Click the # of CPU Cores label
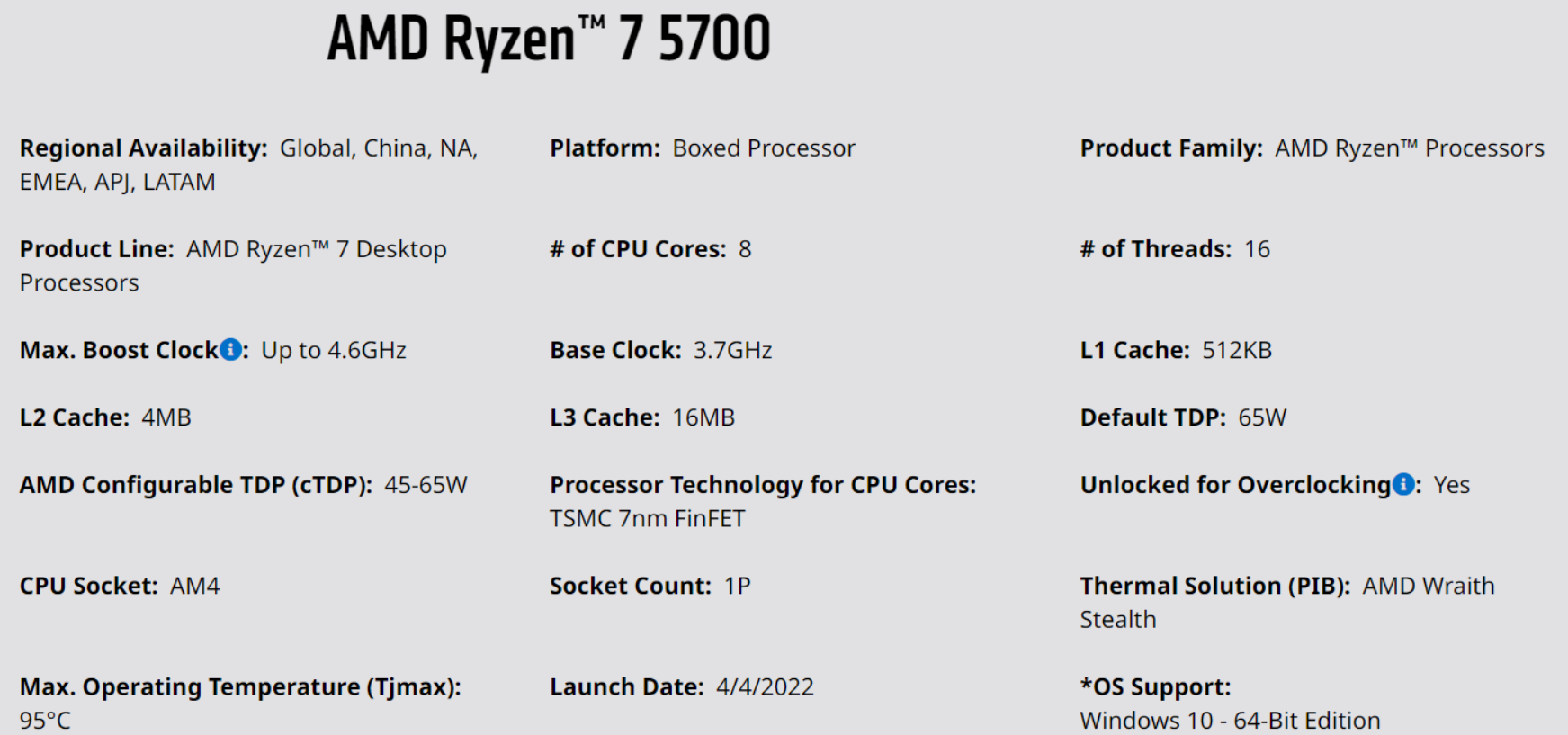 [x=637, y=249]
